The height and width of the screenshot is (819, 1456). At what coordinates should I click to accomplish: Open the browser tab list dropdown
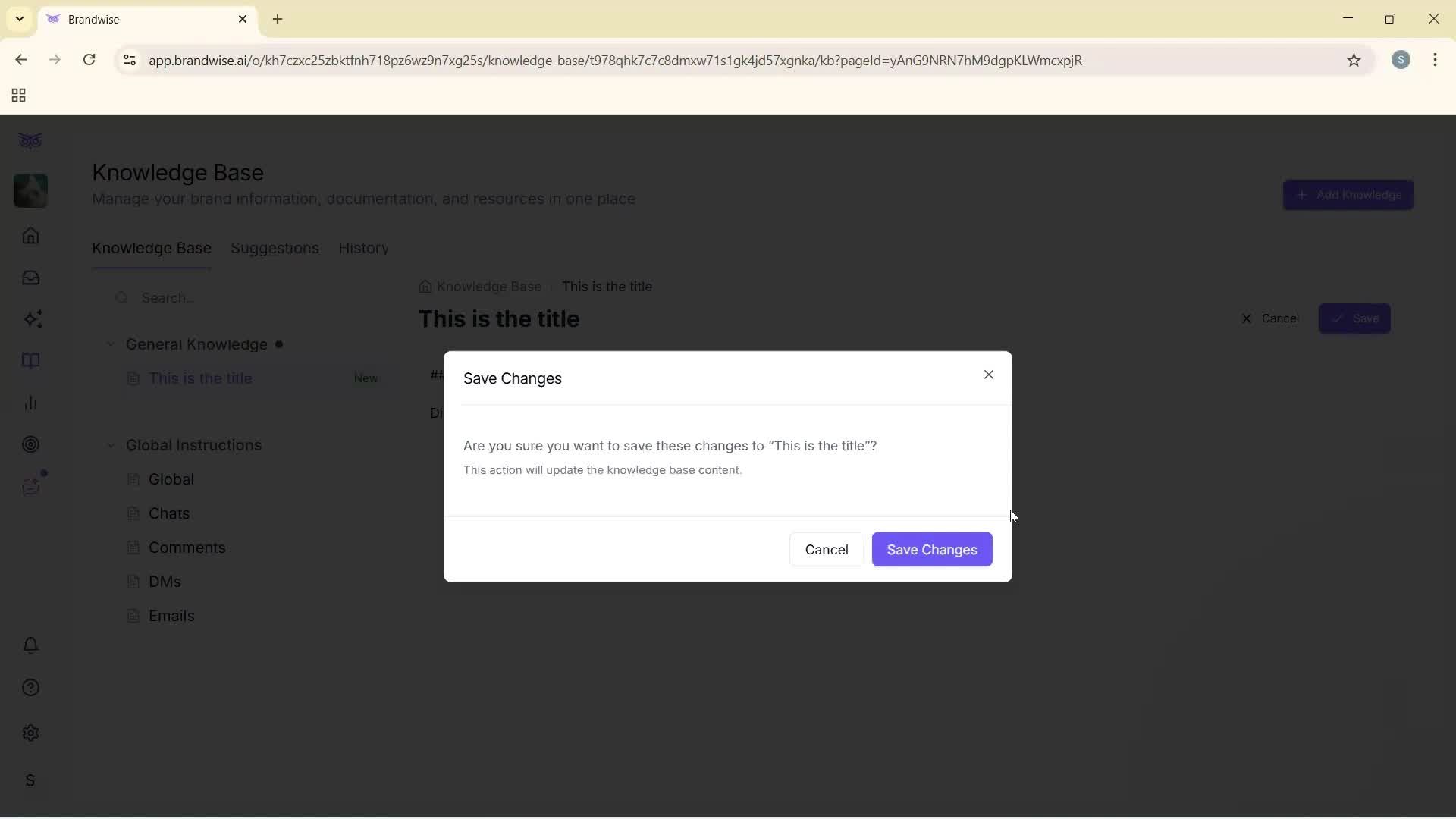click(19, 18)
